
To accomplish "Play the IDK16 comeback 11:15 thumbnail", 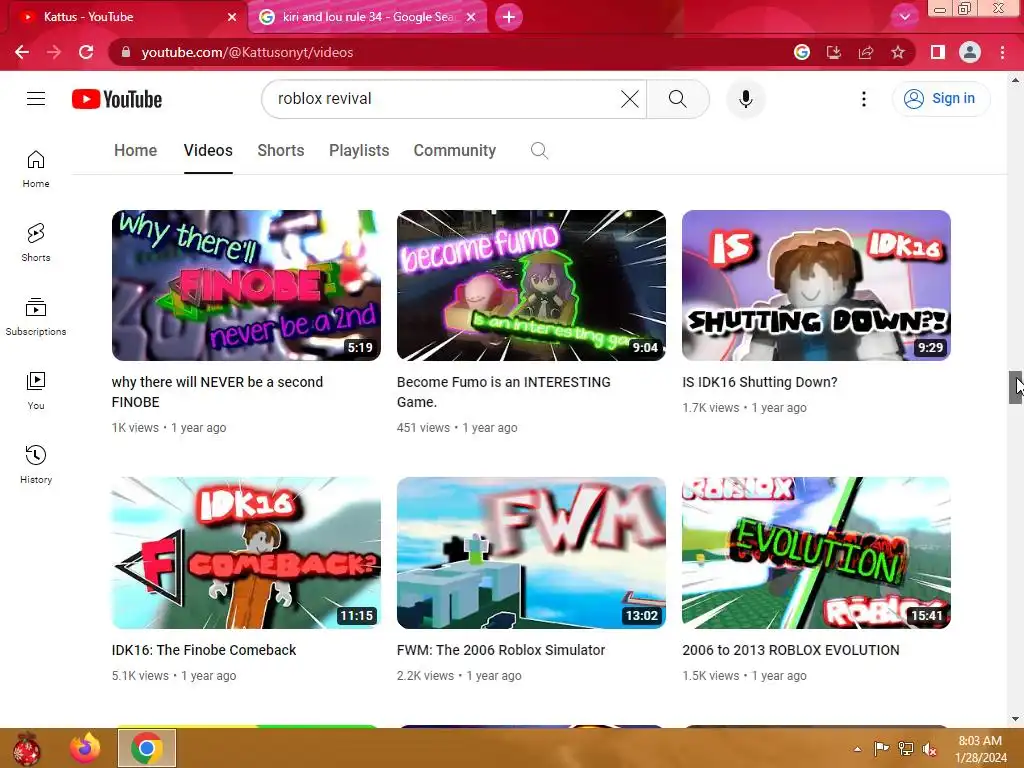I will (x=246, y=552).
